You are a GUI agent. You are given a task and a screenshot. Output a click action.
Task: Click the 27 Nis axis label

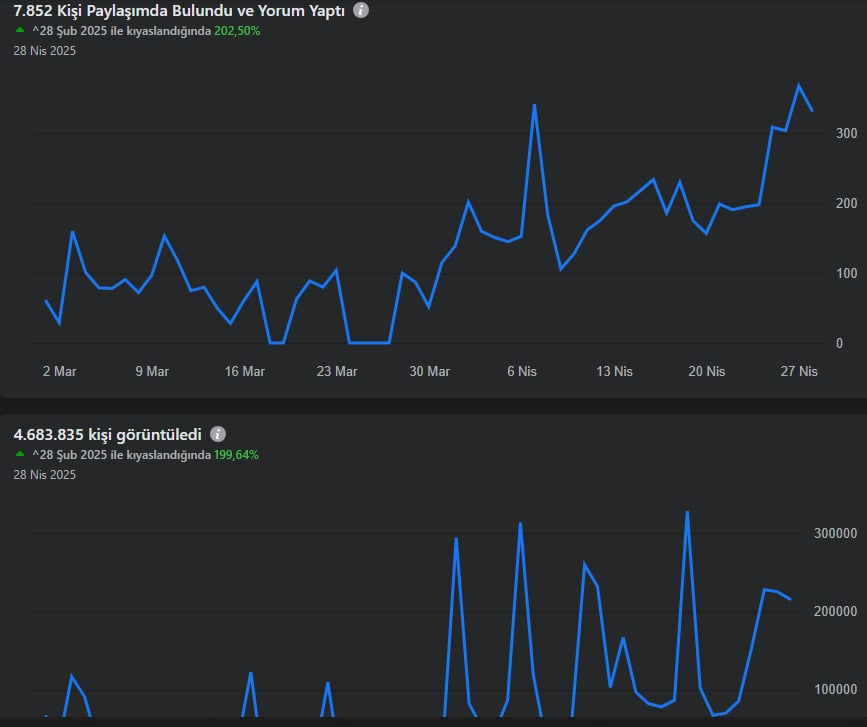[799, 372]
